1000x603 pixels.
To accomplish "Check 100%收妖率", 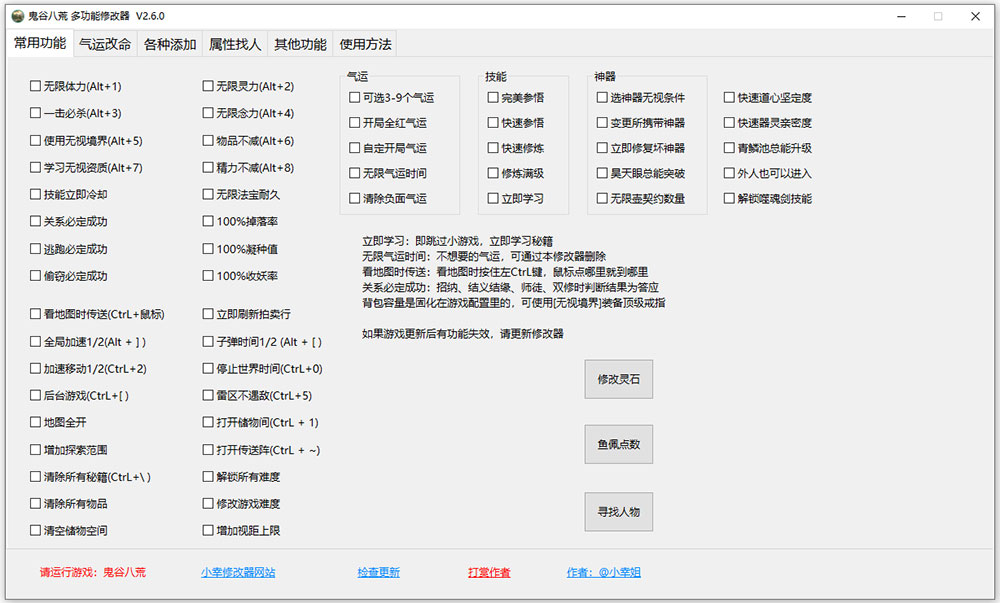I will click(240, 276).
